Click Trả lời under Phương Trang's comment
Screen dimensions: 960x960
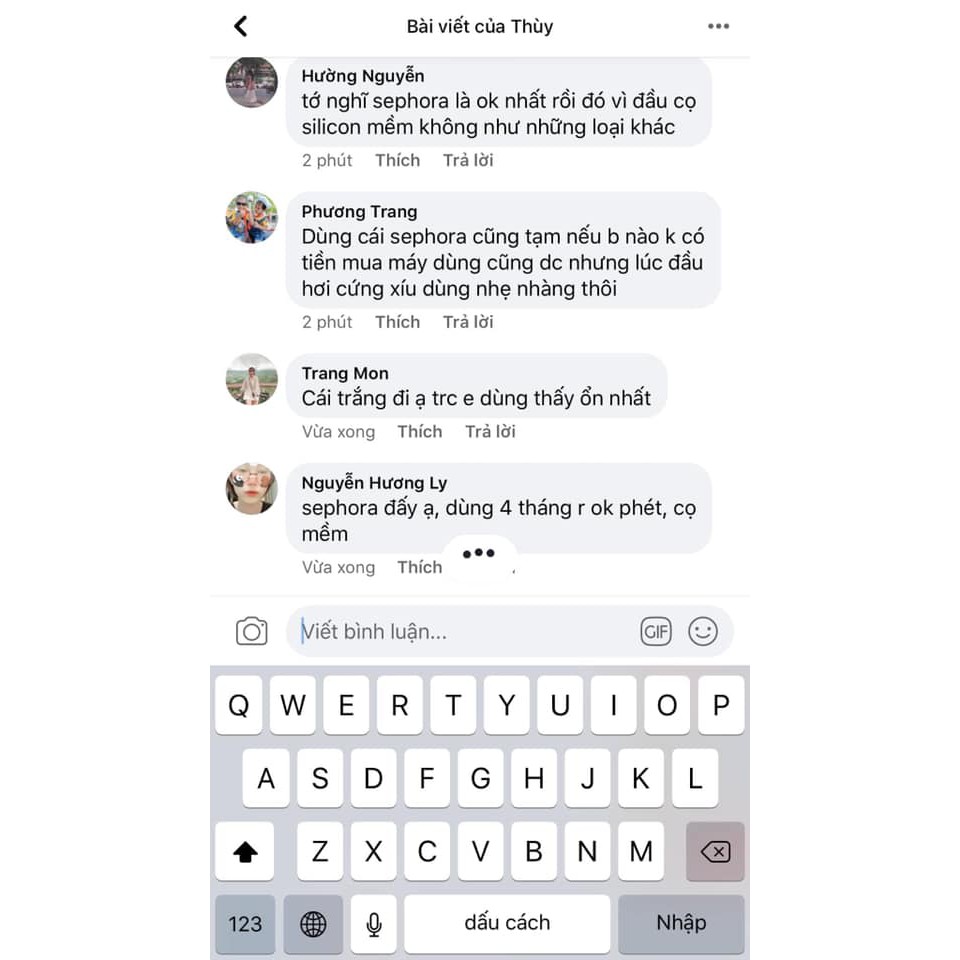pos(468,322)
